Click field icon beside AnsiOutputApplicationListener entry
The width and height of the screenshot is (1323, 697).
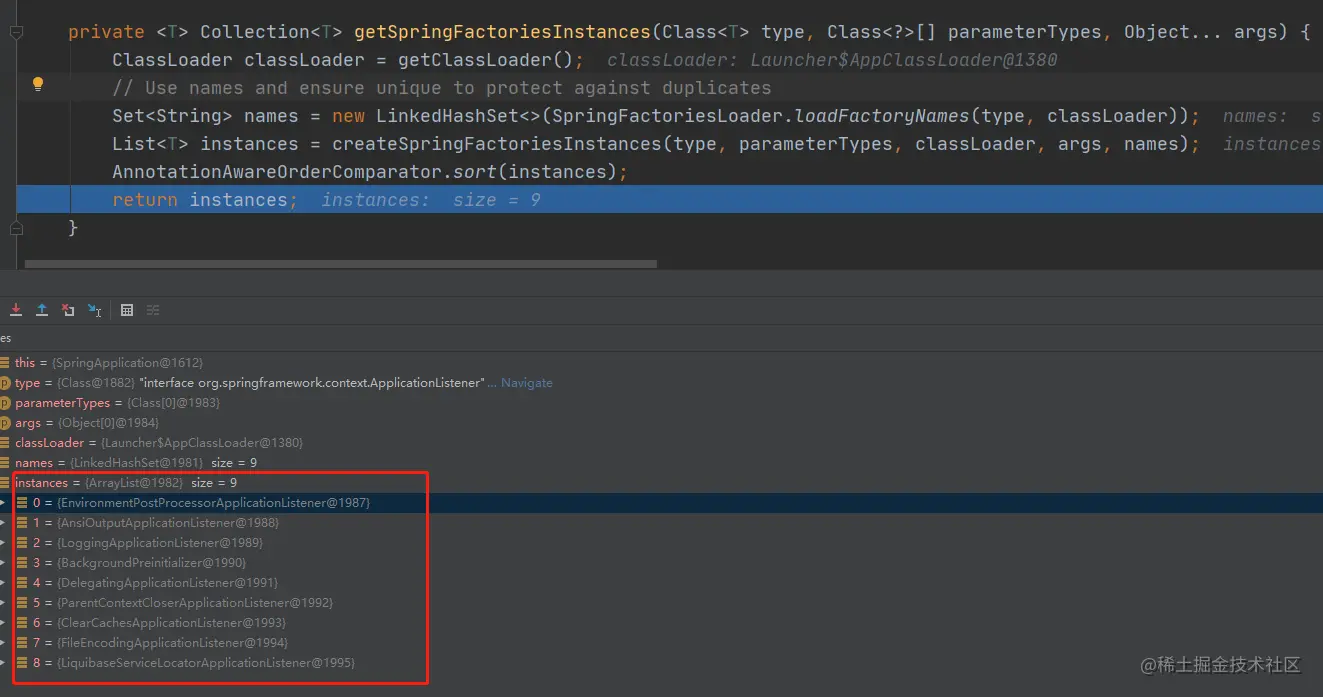pos(22,523)
